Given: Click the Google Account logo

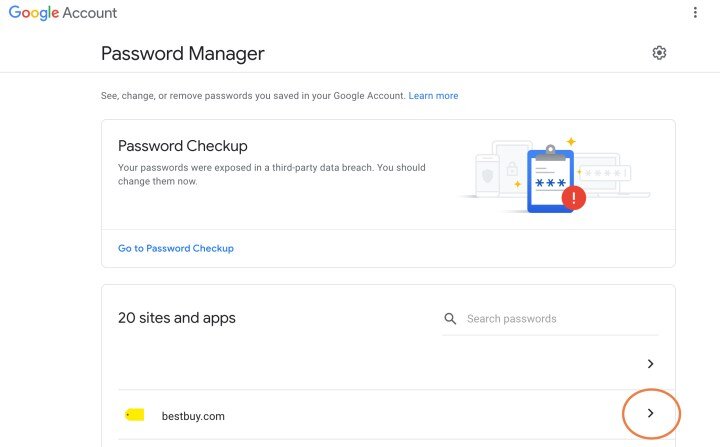Looking at the screenshot, I should [x=63, y=13].
